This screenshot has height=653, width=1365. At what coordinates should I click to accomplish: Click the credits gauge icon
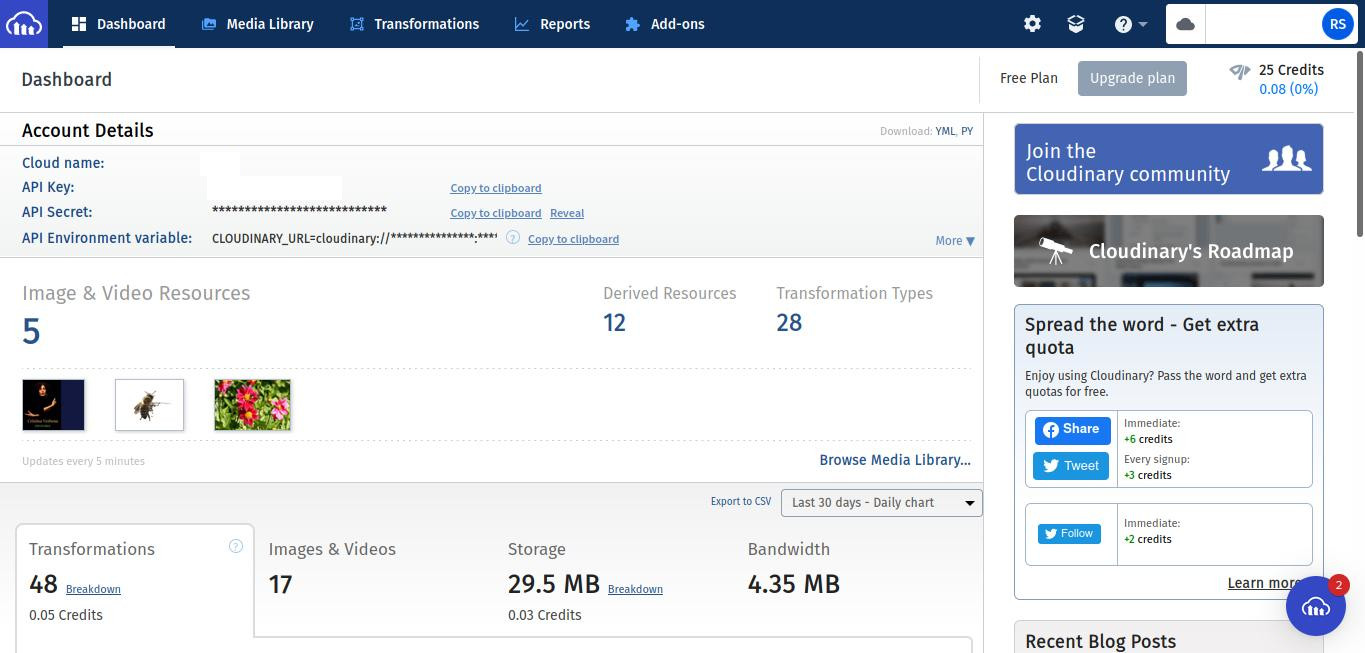tap(1240, 71)
